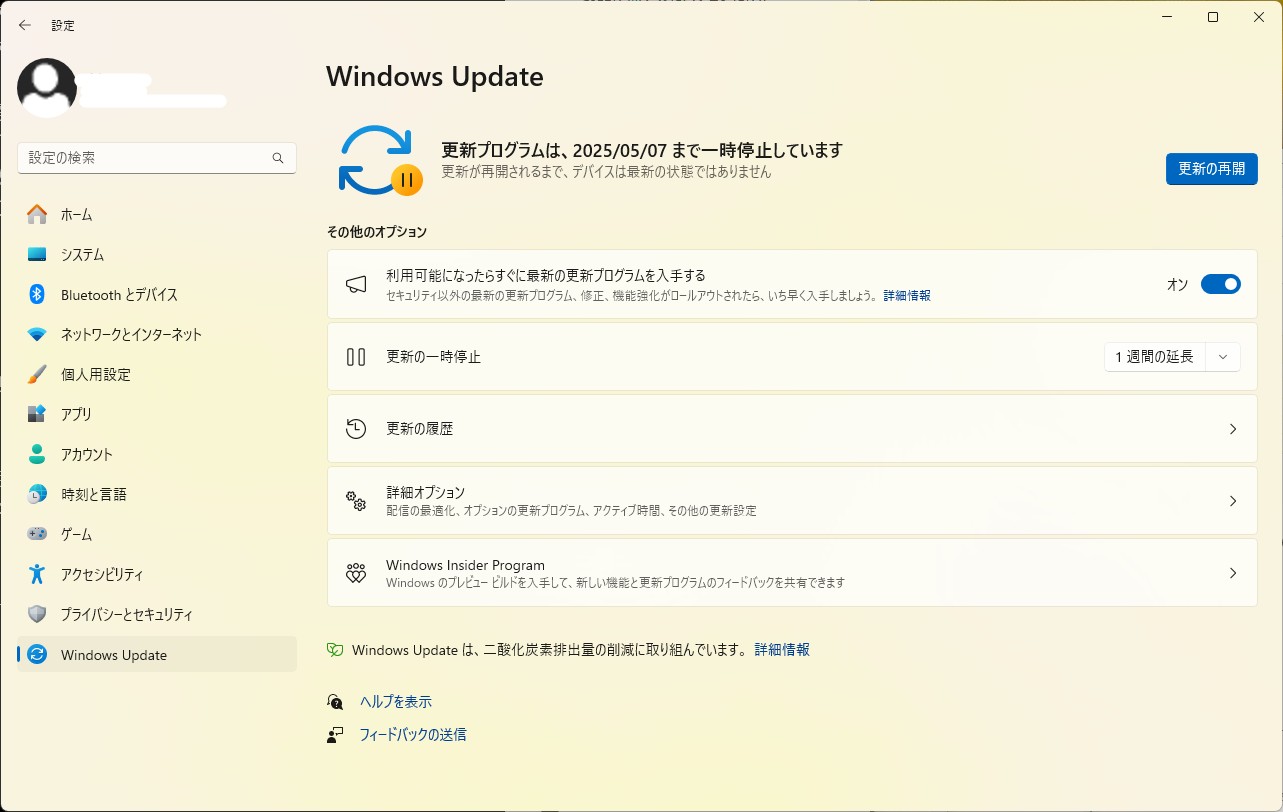1283x812 pixels.
Task: Expand Windows Insider Program with its chevron
Action: [x=1233, y=573]
